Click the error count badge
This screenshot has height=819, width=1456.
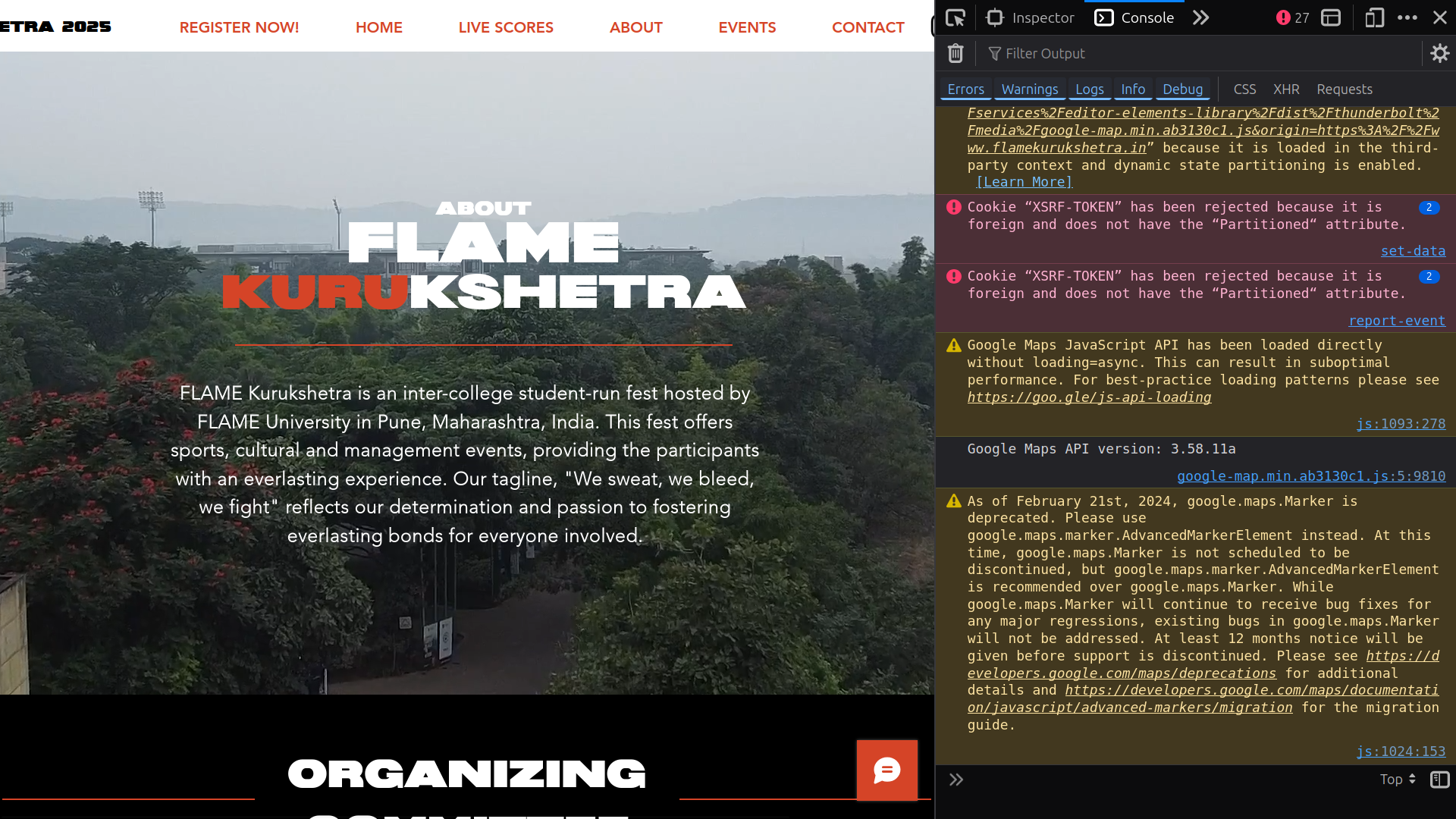click(1293, 17)
